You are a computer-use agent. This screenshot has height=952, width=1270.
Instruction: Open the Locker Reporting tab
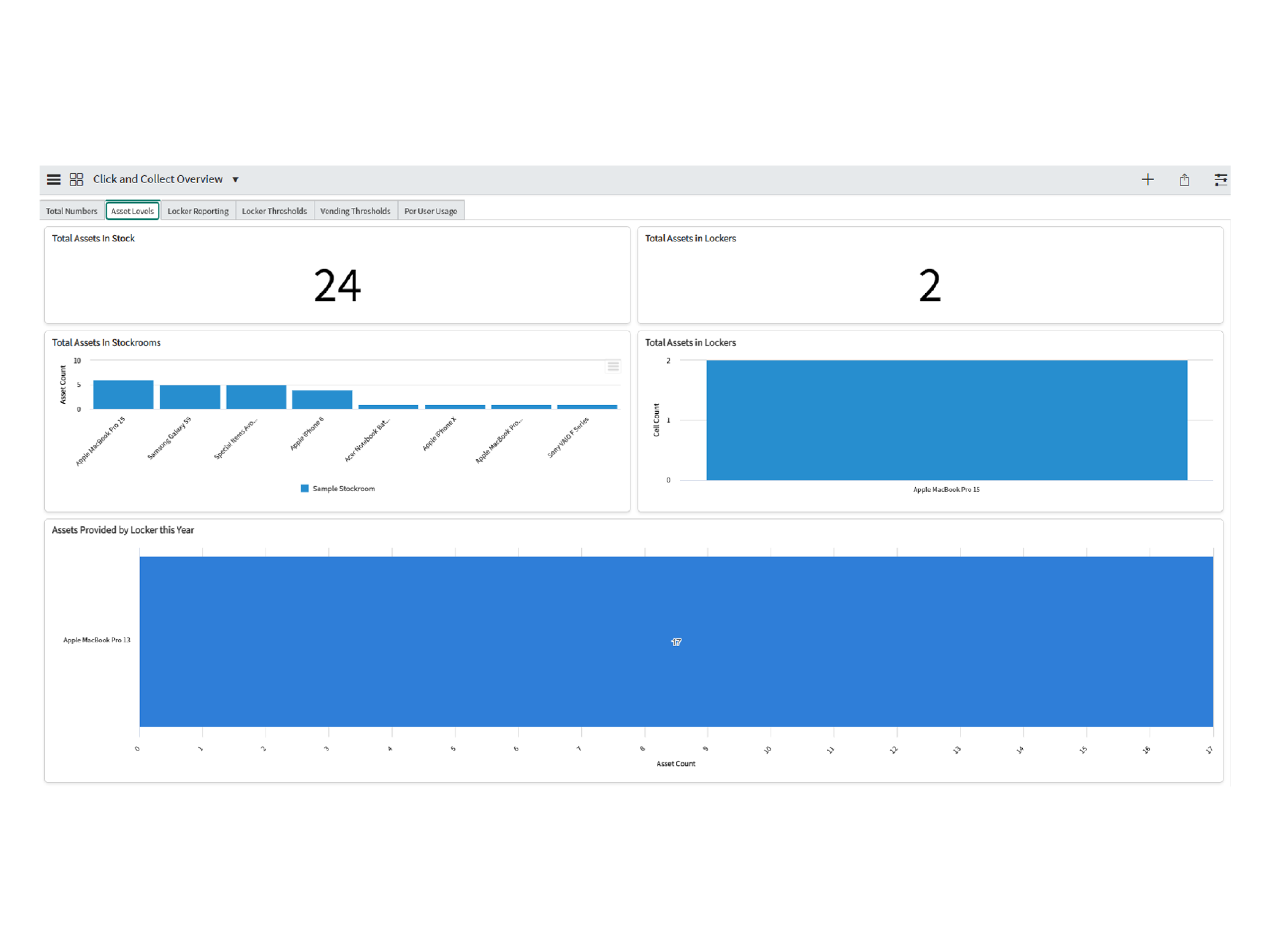point(198,211)
